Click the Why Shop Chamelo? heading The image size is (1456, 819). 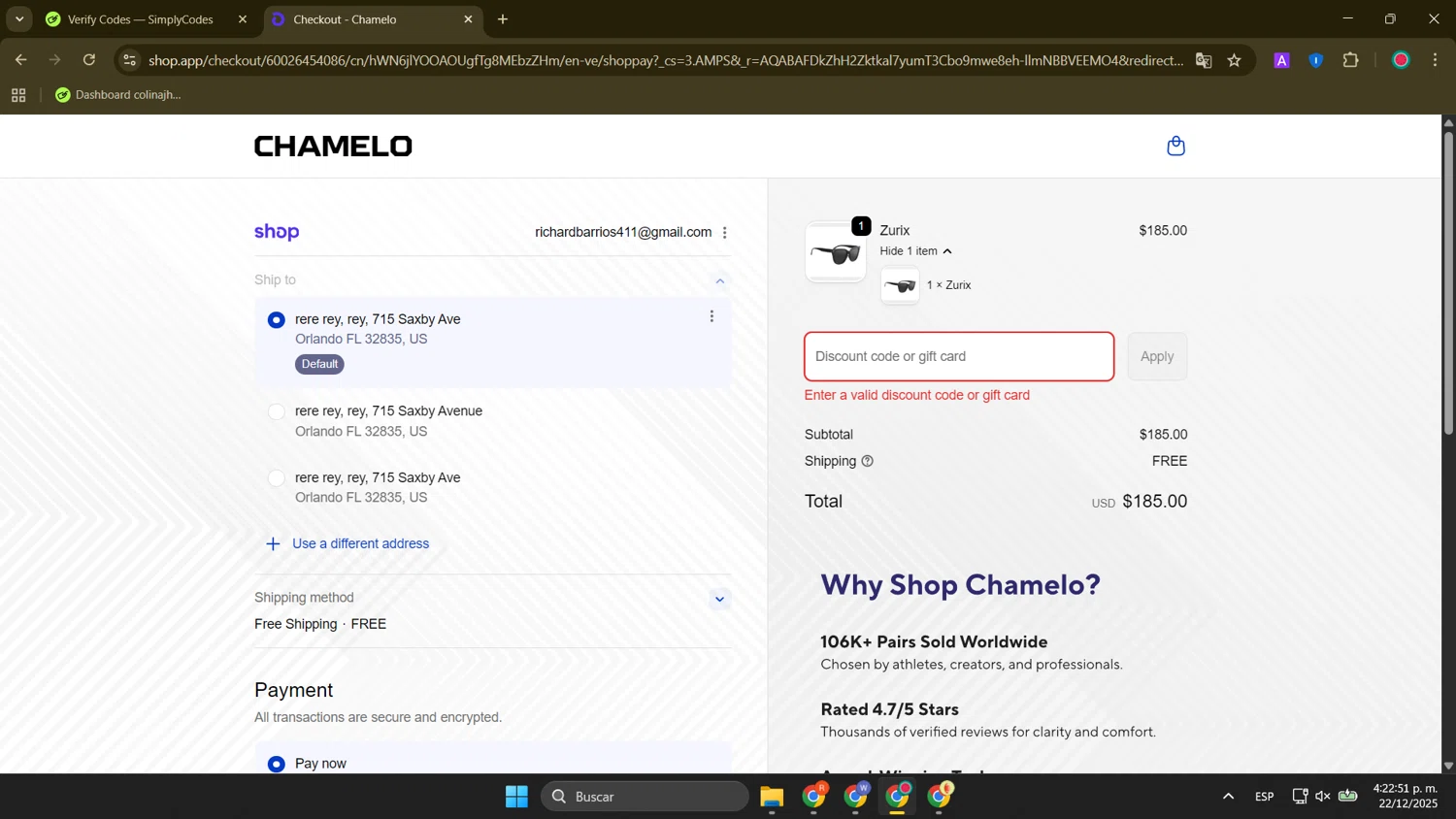tap(961, 585)
